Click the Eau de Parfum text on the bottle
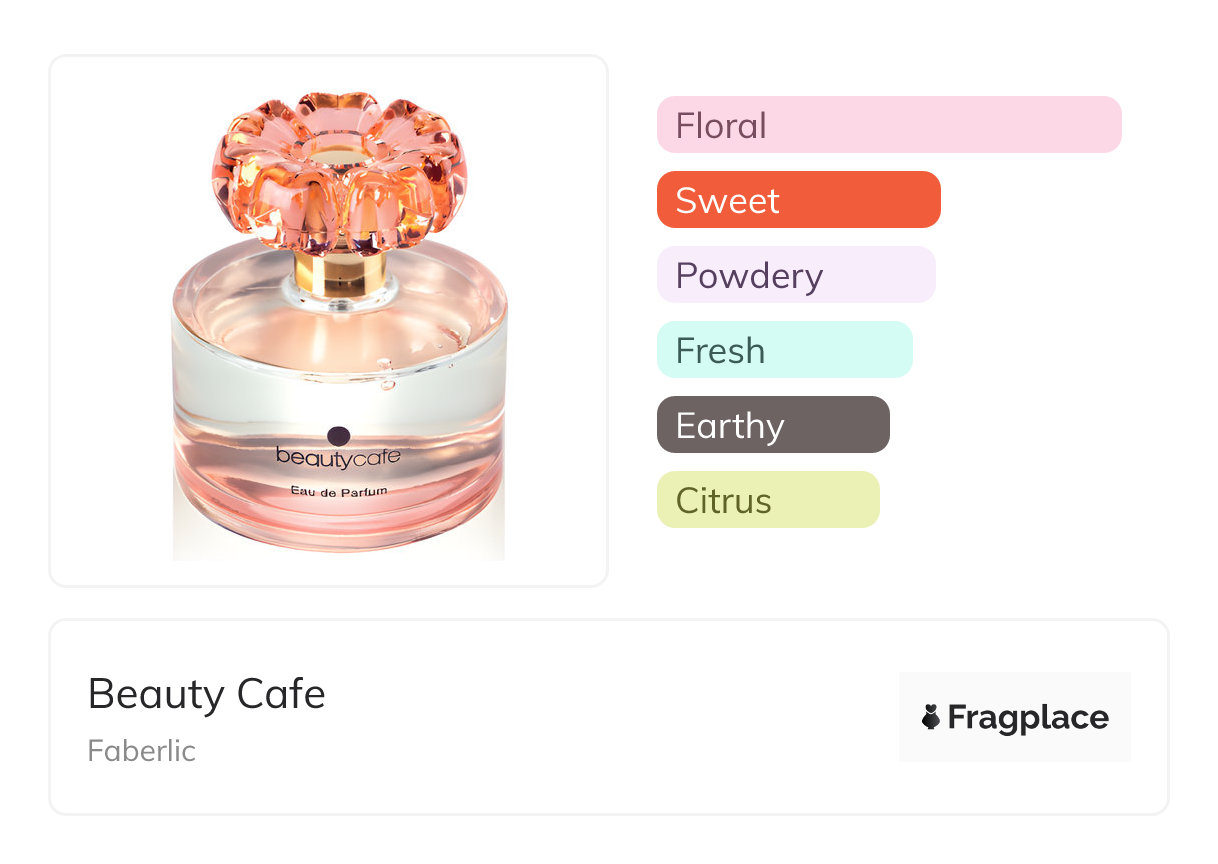 pos(338,491)
